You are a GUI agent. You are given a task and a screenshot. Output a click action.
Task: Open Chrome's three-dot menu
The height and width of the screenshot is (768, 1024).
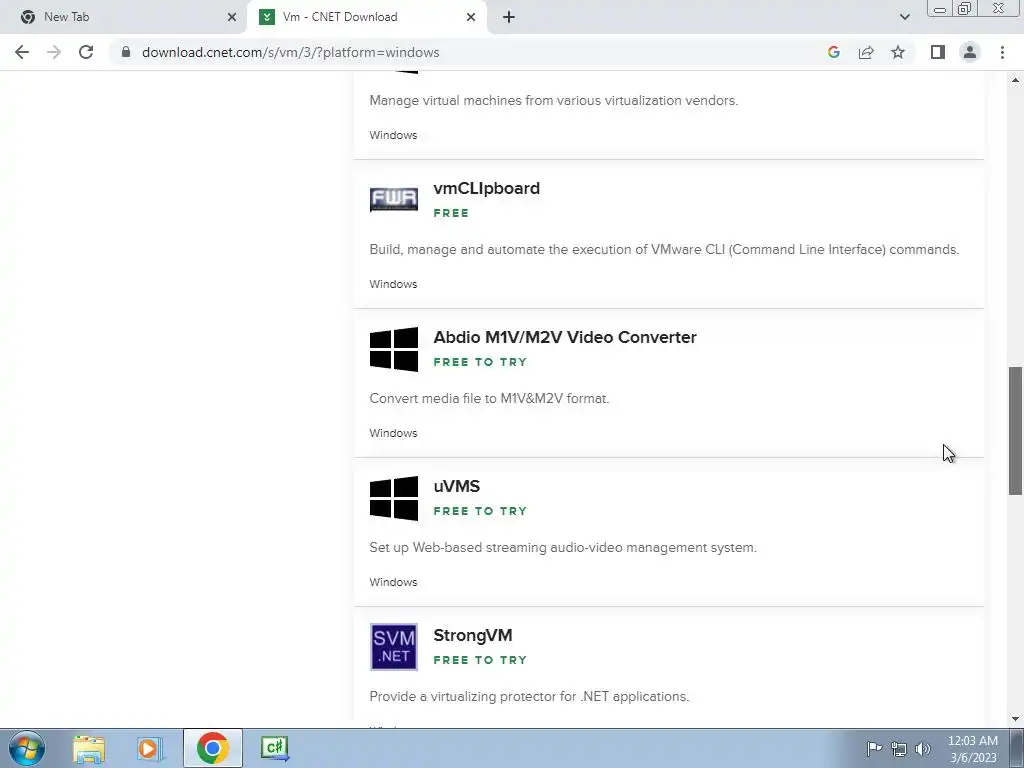pyautogui.click(x=1002, y=52)
